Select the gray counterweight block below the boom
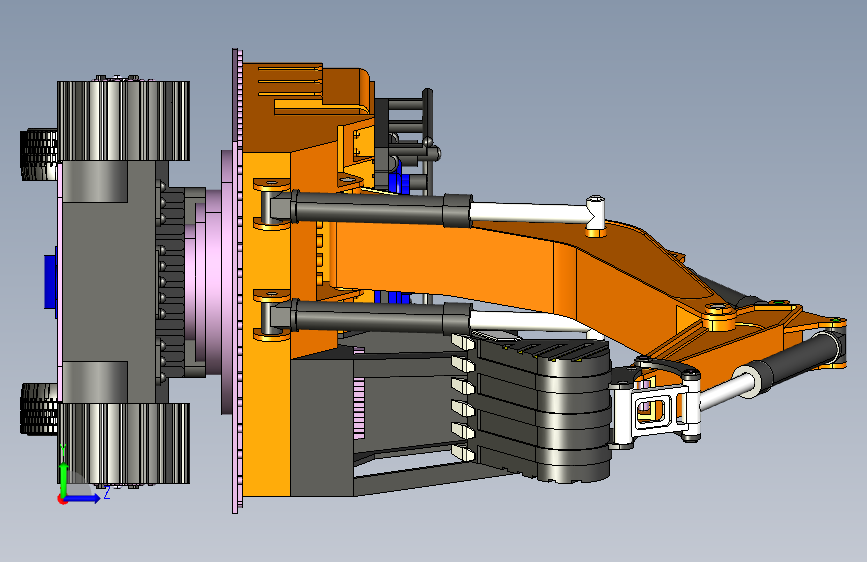 tap(322, 426)
